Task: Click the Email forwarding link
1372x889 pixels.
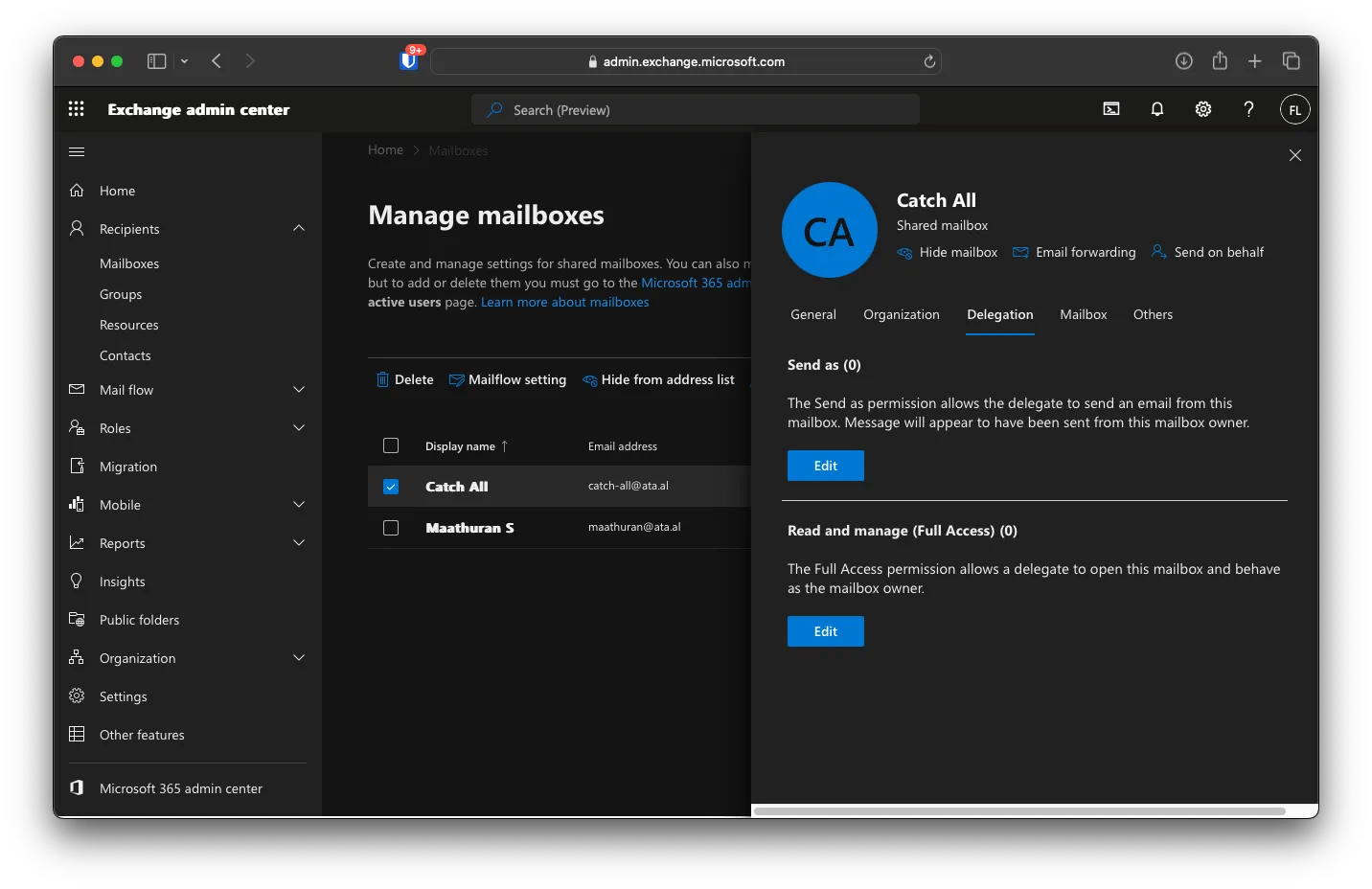Action: click(x=1074, y=252)
